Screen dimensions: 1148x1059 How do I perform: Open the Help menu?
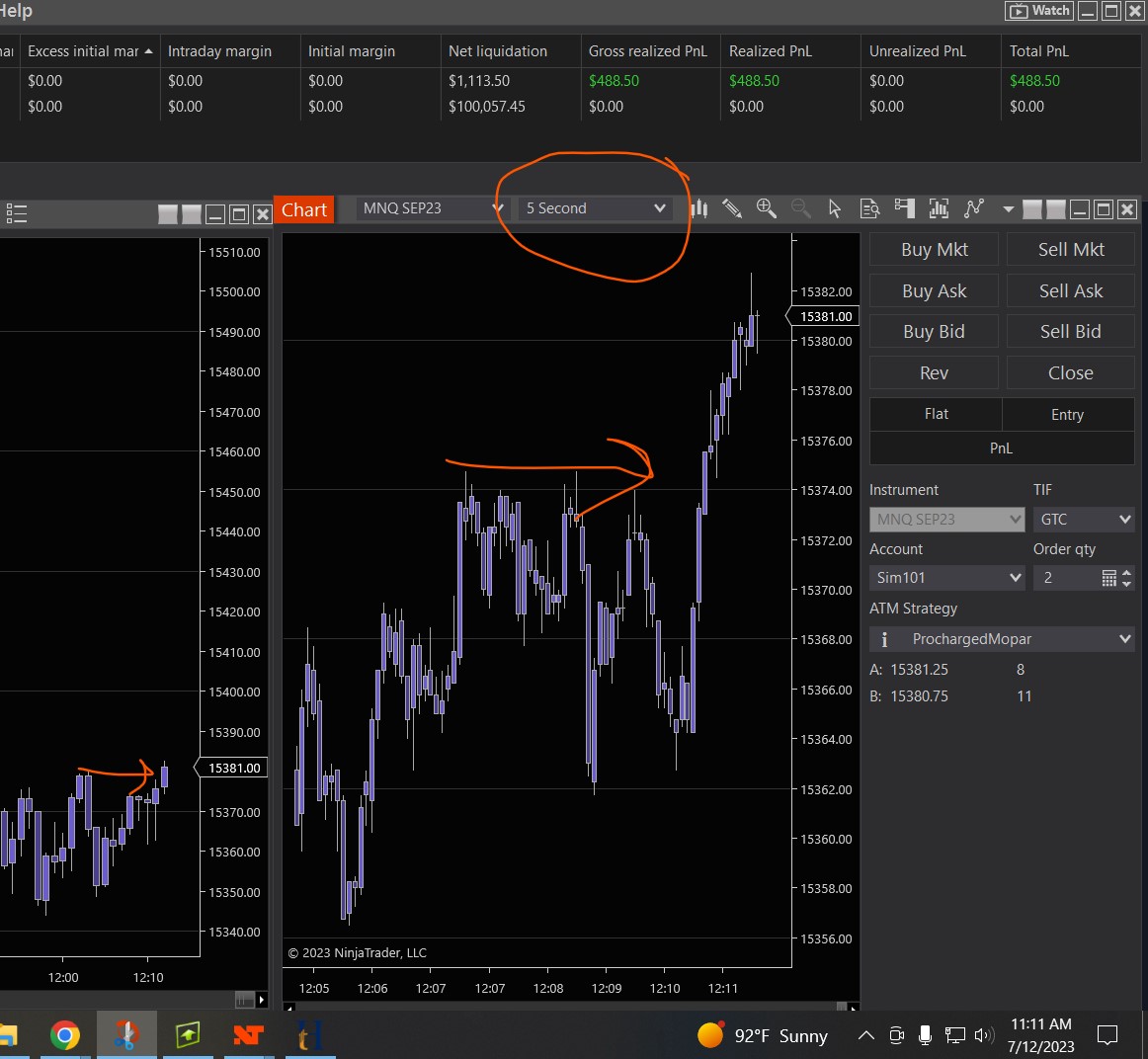[x=16, y=11]
